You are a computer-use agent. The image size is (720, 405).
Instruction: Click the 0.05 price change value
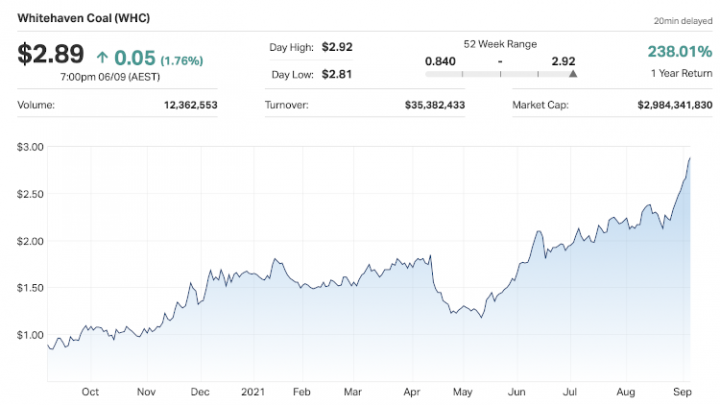pos(135,58)
